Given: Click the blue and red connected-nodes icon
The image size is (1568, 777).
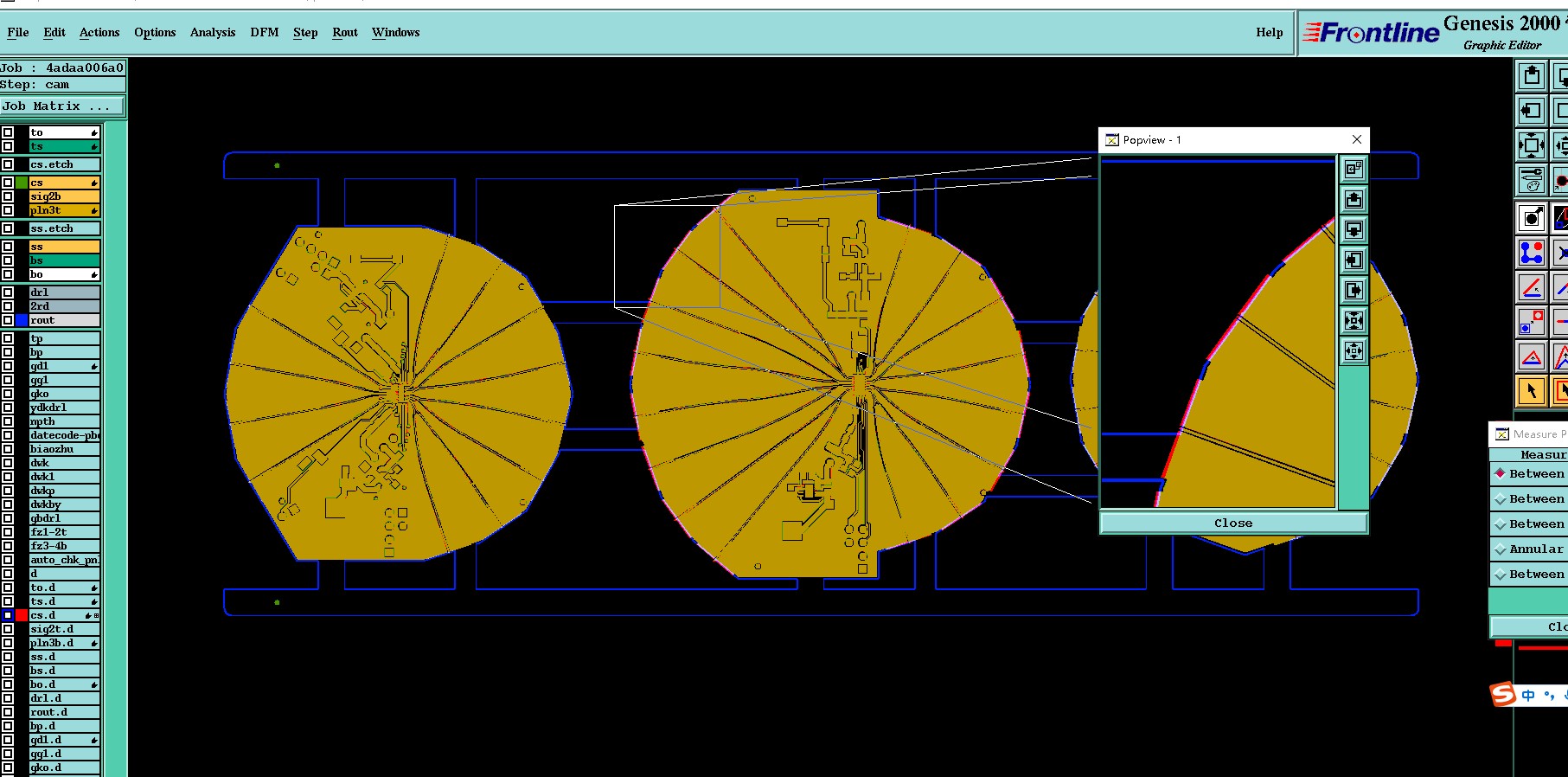Looking at the screenshot, I should coord(1532,252).
